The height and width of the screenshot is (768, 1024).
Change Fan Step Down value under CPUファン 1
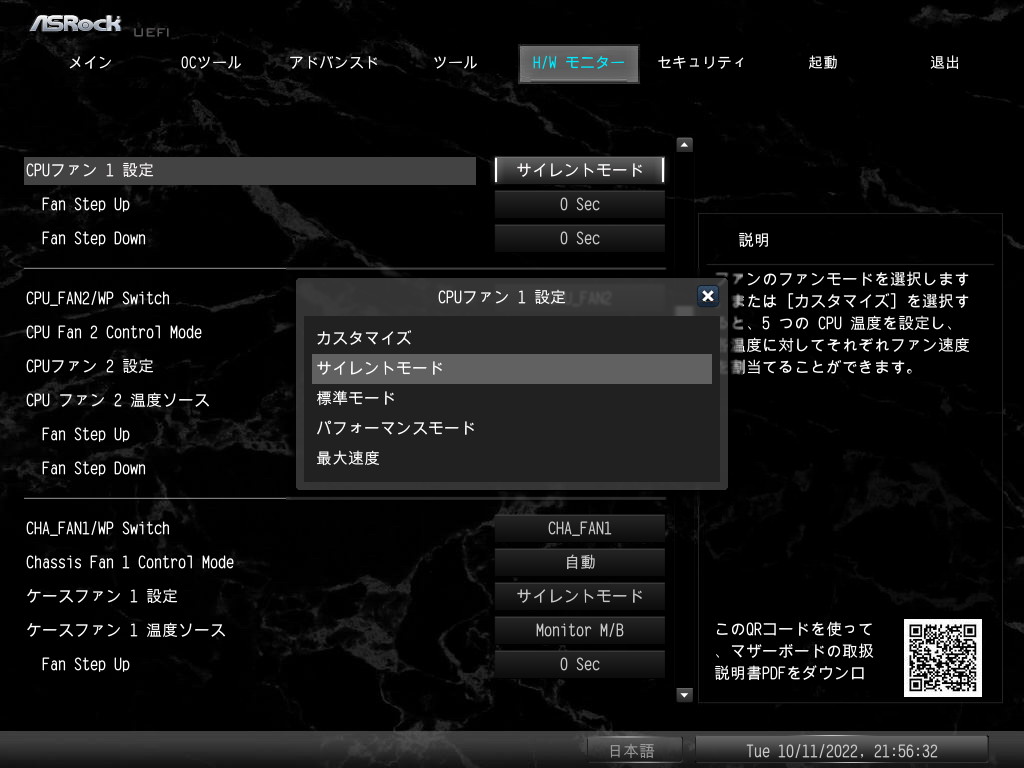point(580,238)
